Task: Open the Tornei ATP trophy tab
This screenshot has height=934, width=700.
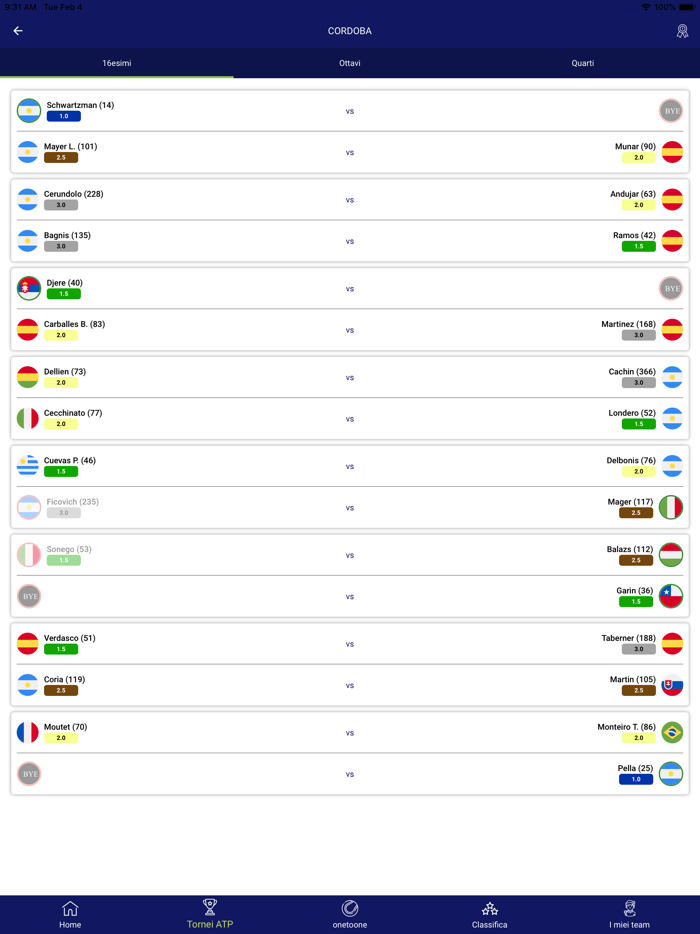Action: 210,914
